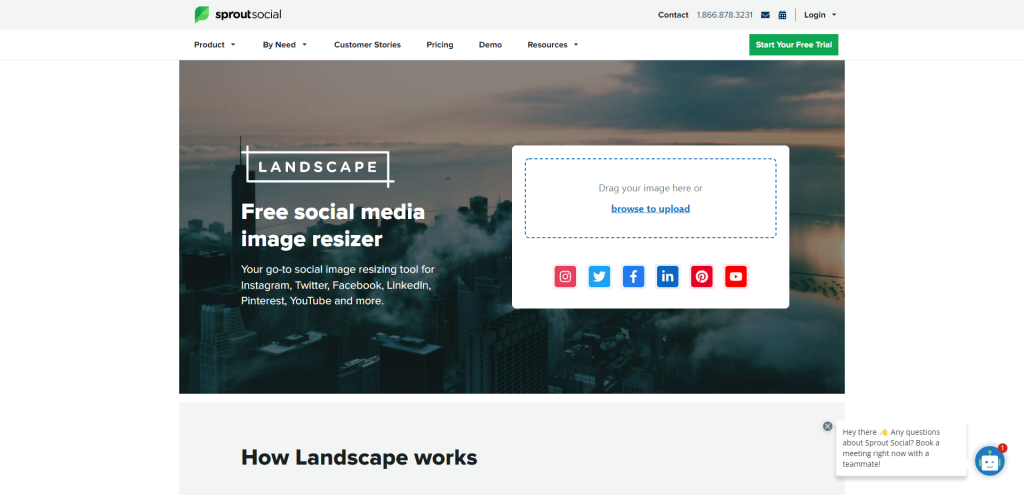Open the Product dropdown menu

215,45
